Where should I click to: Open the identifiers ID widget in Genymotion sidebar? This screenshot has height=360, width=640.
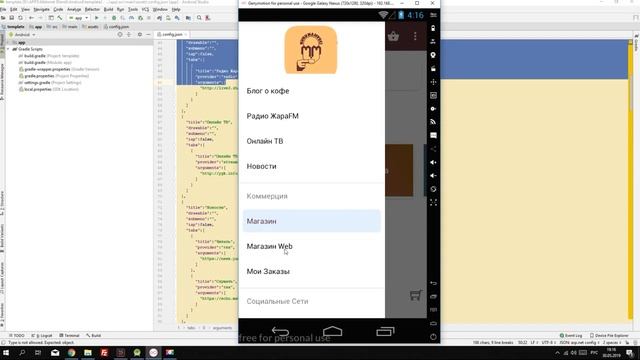(x=433, y=95)
